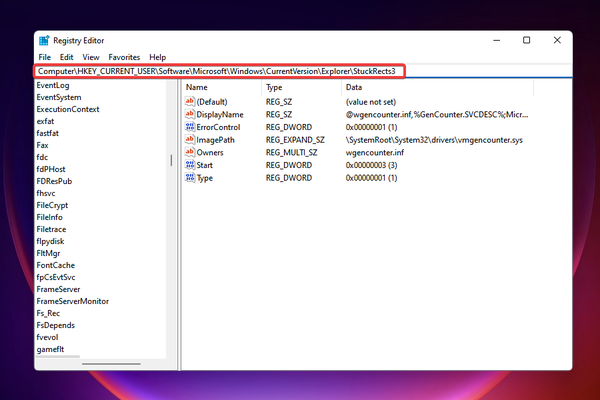The height and width of the screenshot is (400, 600).
Task: Select the Owners multi-string value icon
Action: pyautogui.click(x=190, y=152)
